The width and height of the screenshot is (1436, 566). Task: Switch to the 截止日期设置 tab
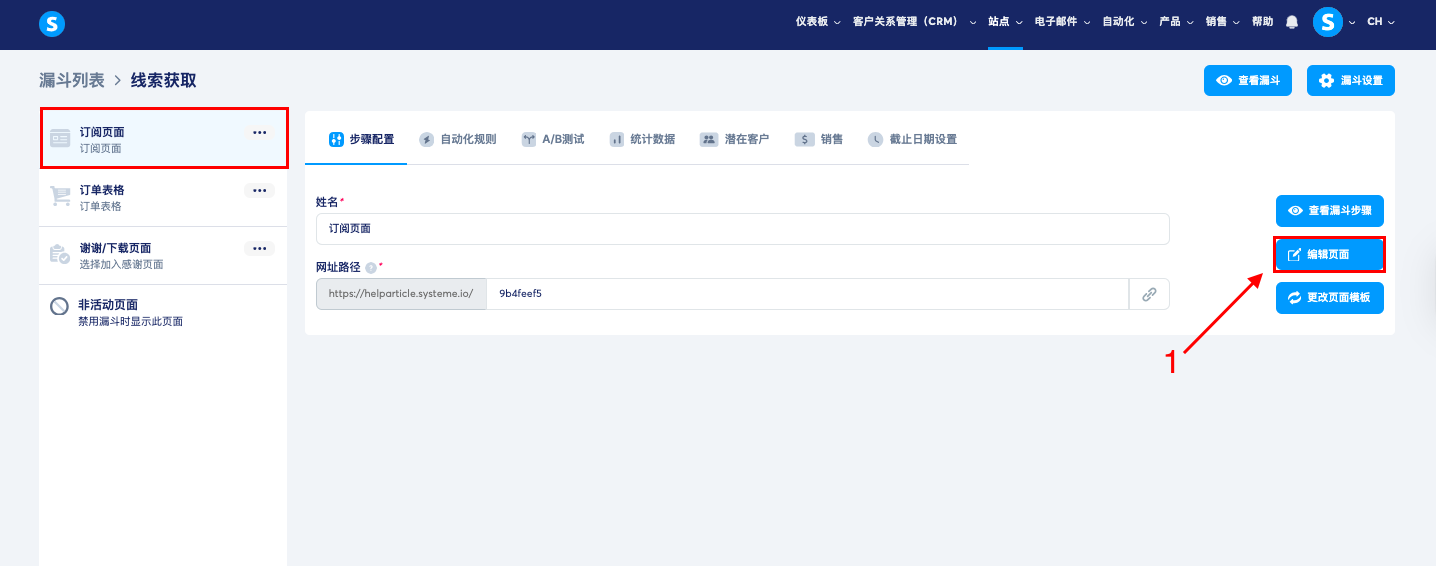click(x=912, y=139)
